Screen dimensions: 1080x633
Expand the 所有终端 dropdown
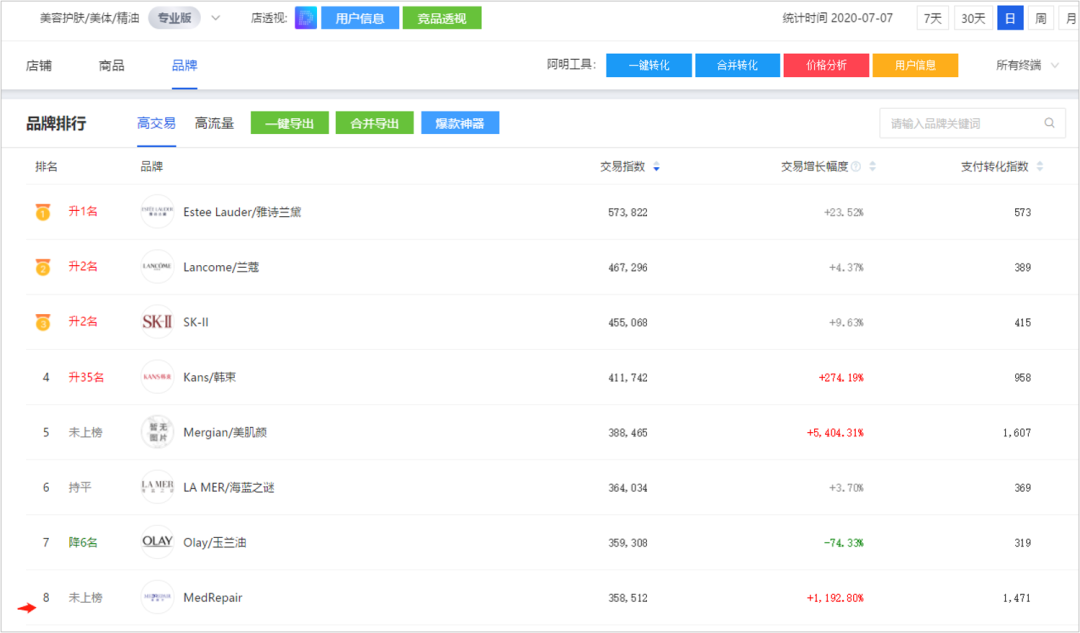click(x=1027, y=65)
